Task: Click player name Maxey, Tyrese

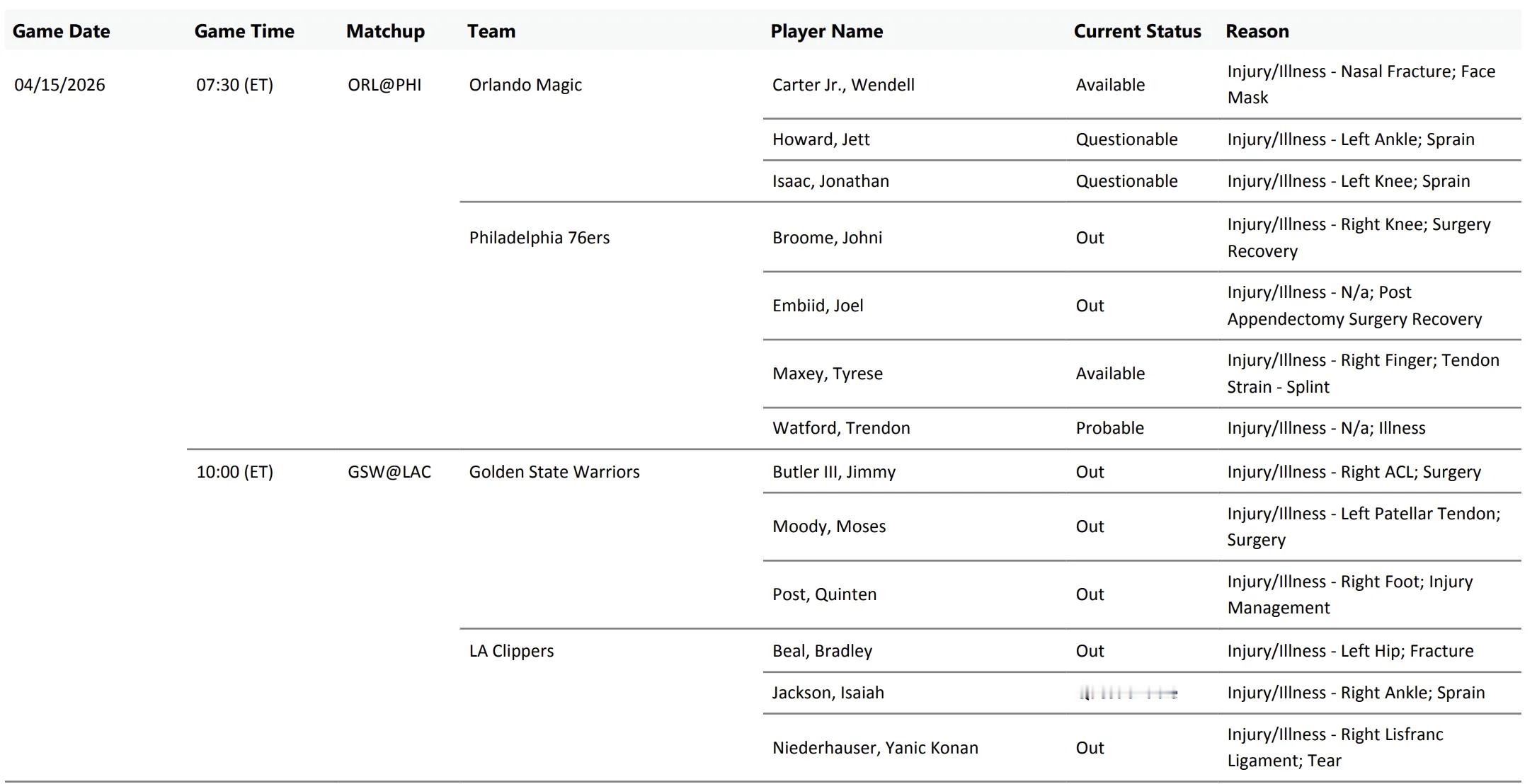Action: pyautogui.click(x=828, y=374)
